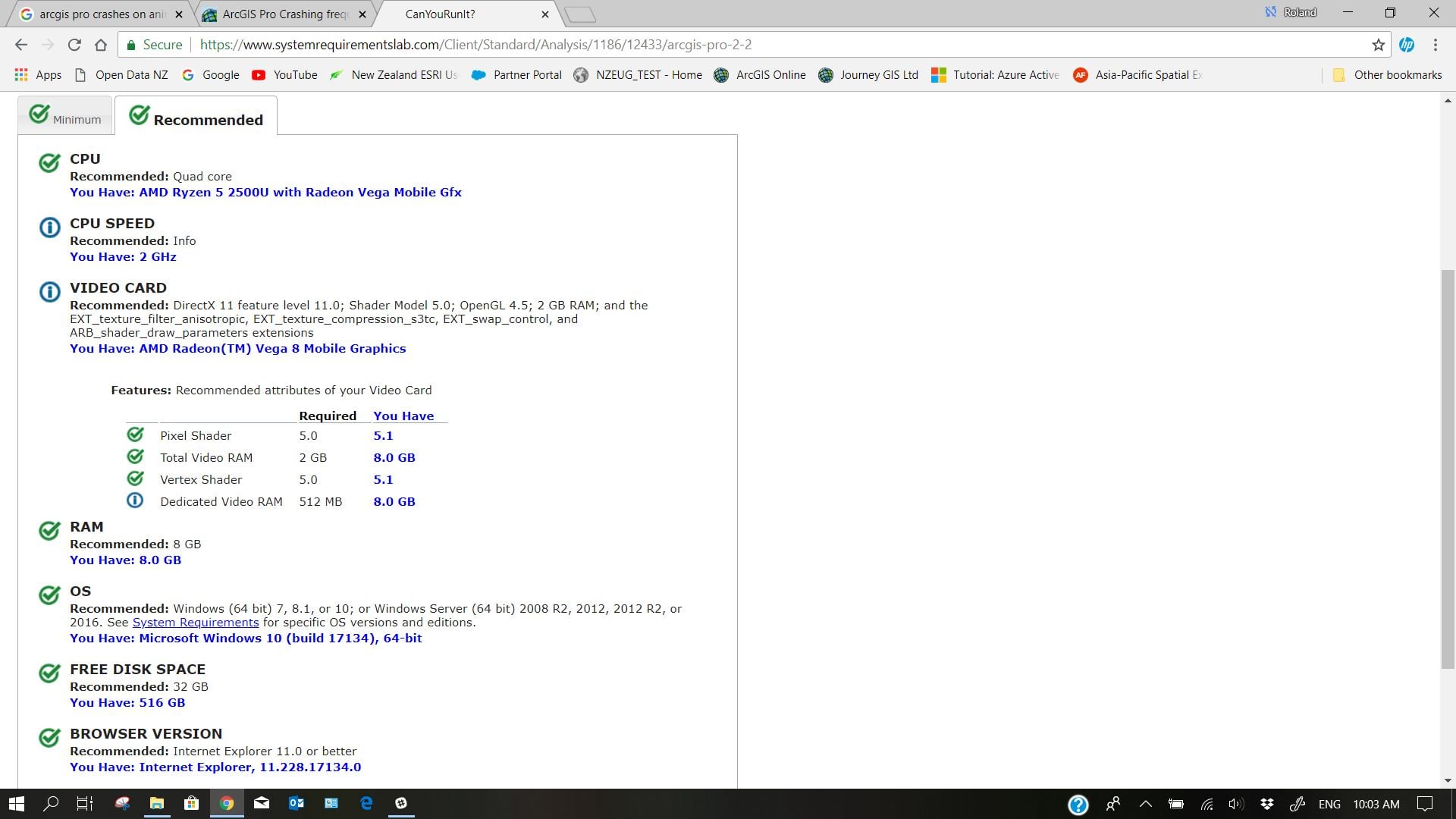Open the Wi-Fi network tray icon
The height and width of the screenshot is (819, 1456).
(1207, 804)
